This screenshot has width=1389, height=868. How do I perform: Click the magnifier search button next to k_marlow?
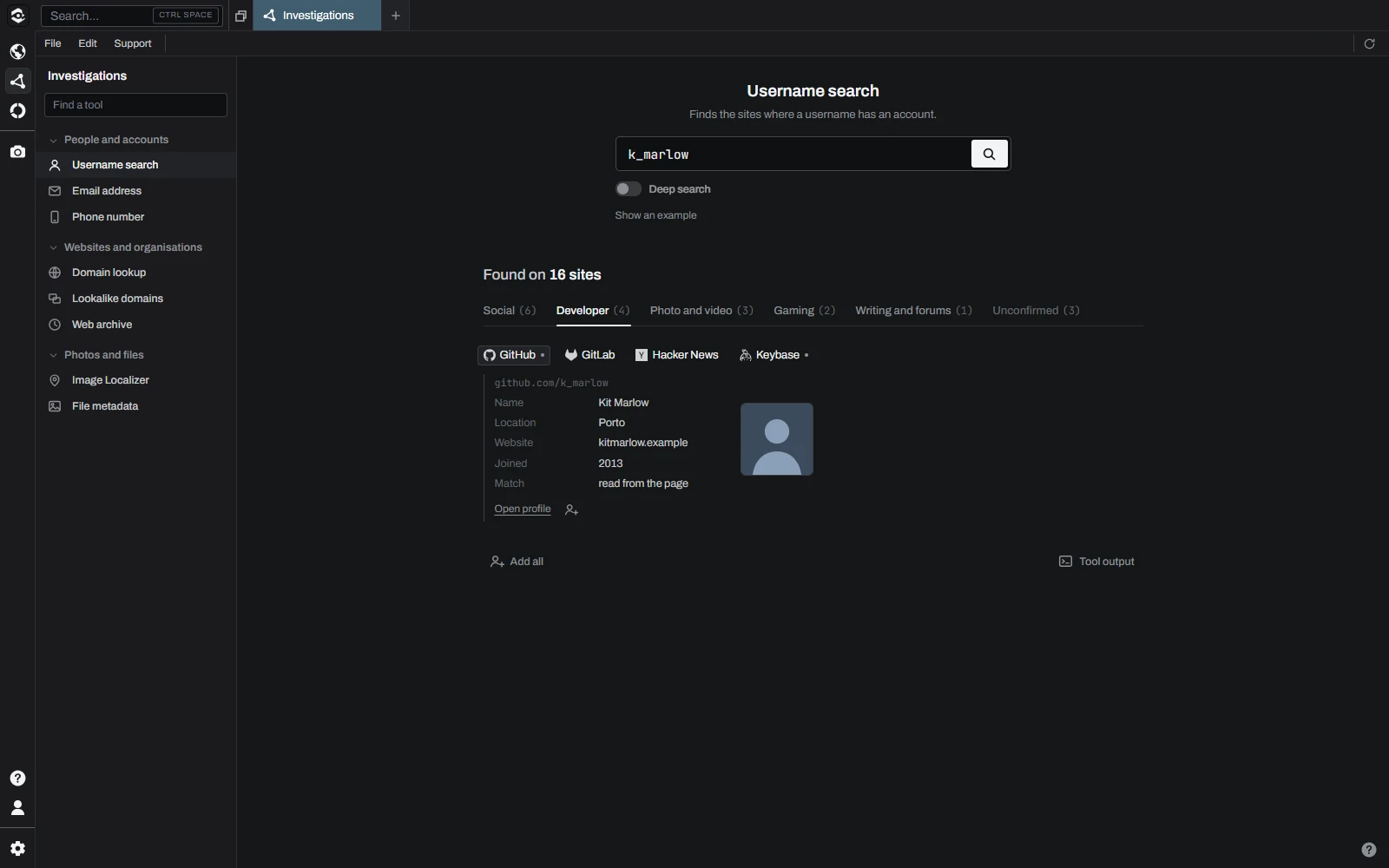[x=989, y=154]
